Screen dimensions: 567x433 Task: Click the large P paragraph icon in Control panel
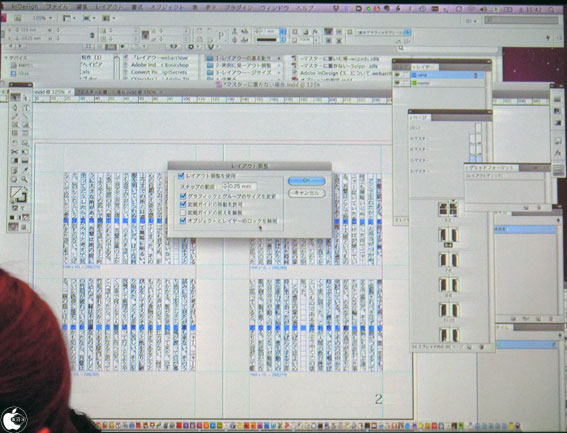[x=221, y=35]
